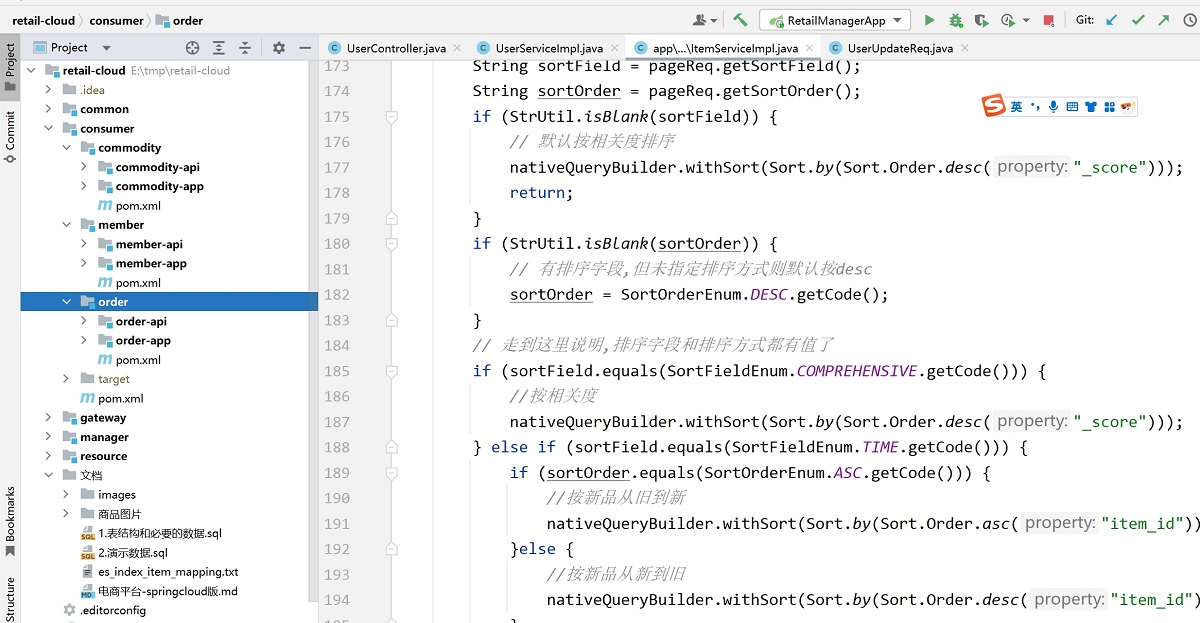Expand the .idea folder
1200x623 pixels.
click(48, 90)
